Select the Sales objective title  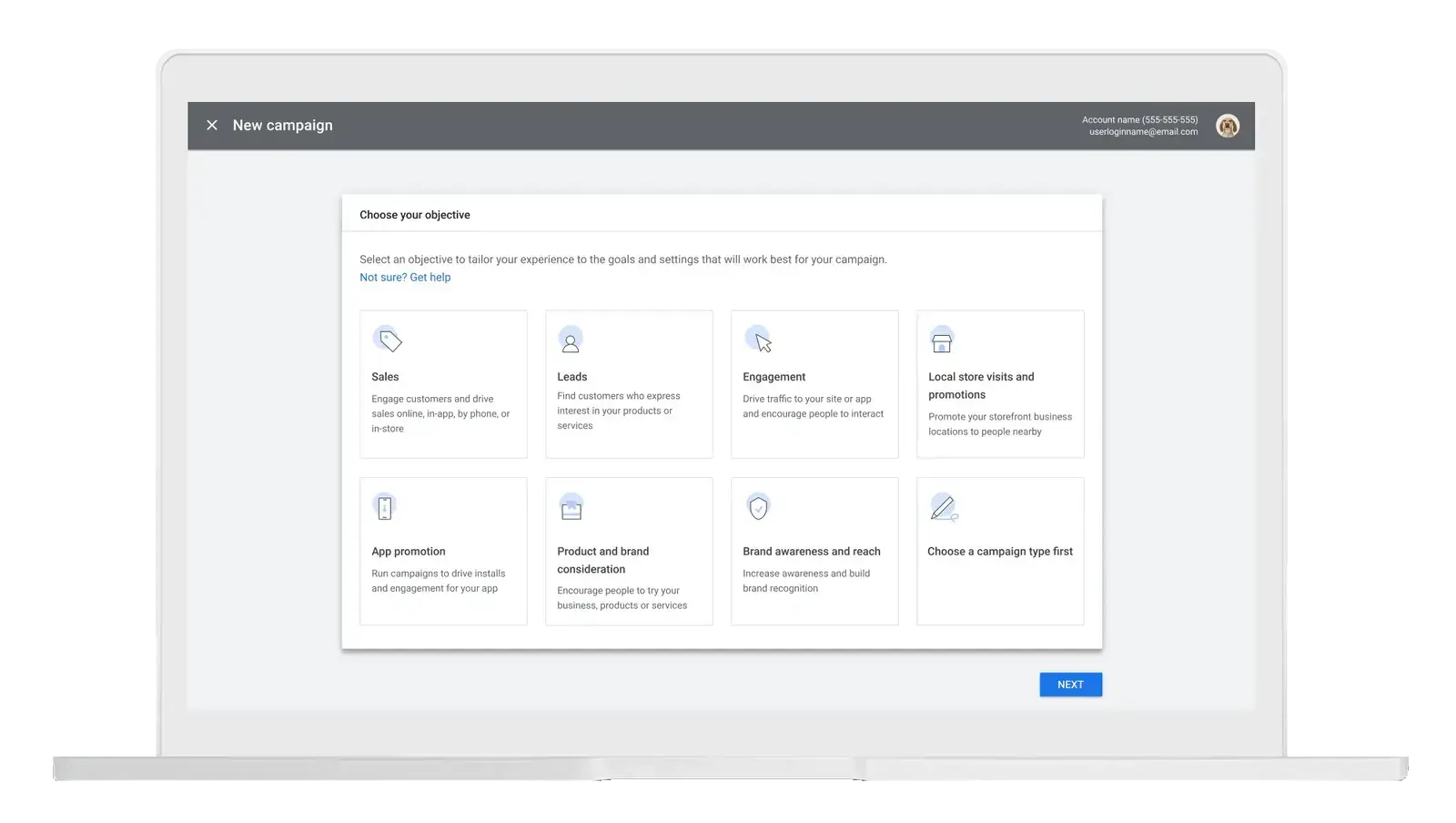385,377
